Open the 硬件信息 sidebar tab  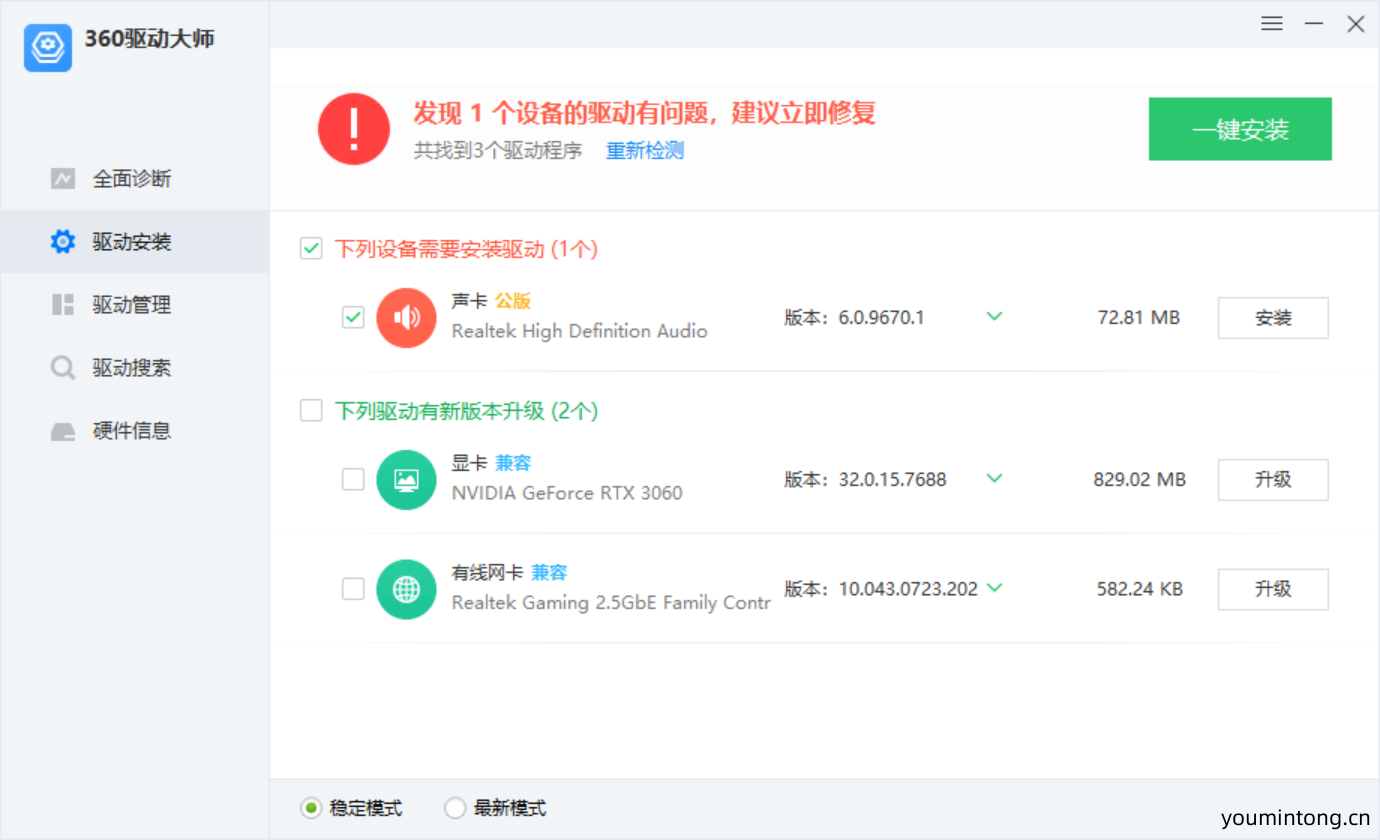(135, 431)
